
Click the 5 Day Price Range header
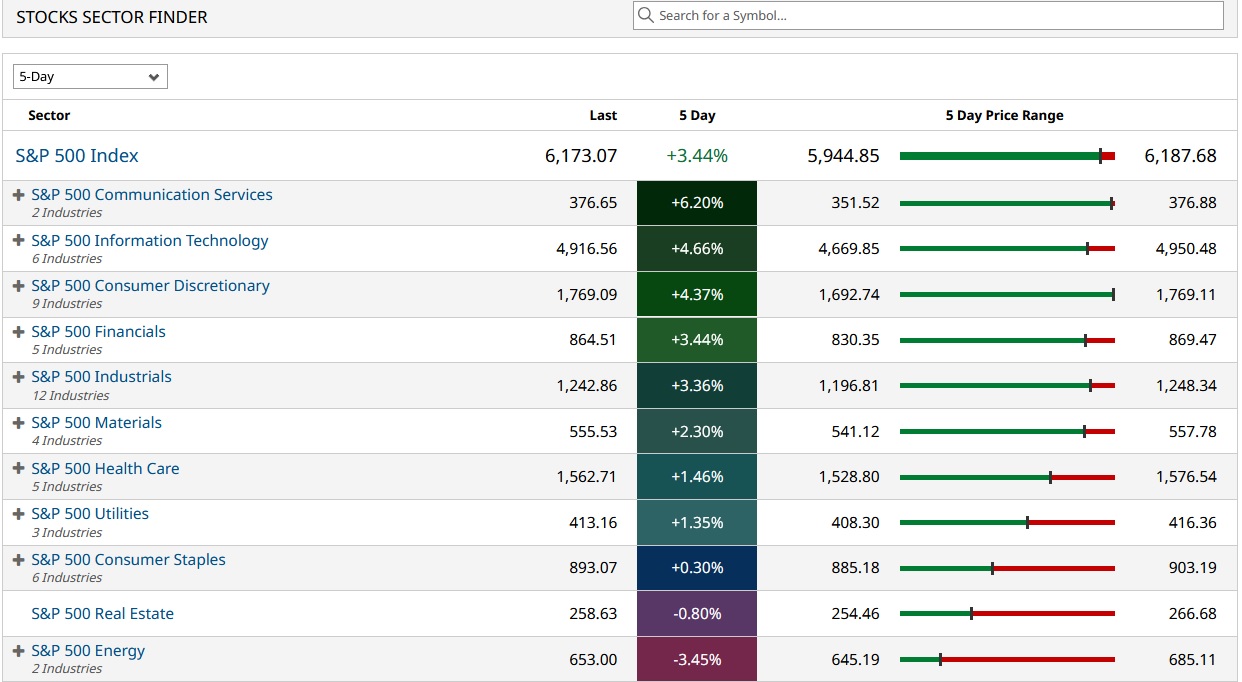coord(1004,116)
